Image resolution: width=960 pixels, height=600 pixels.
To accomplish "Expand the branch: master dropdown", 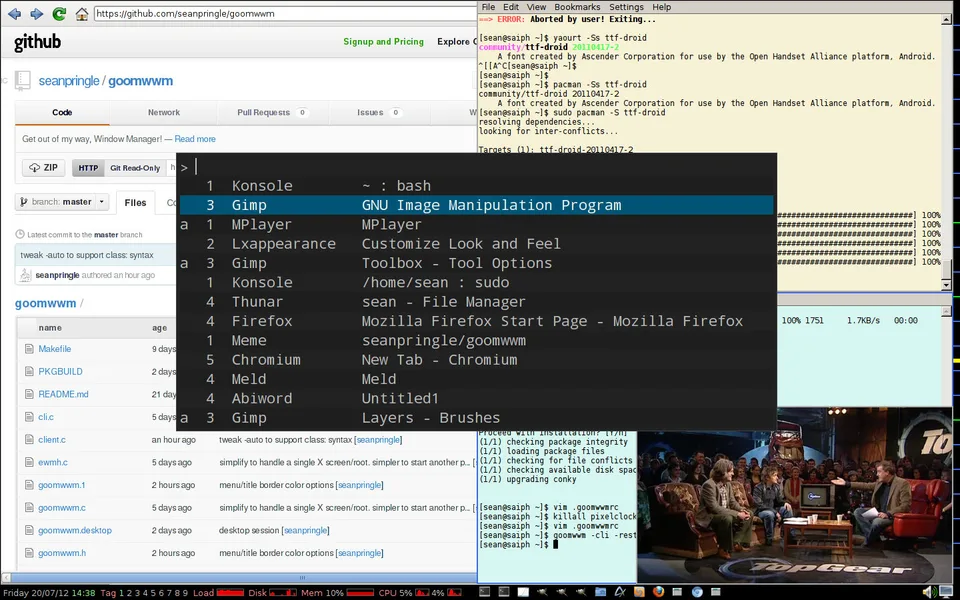I will tap(61, 202).
